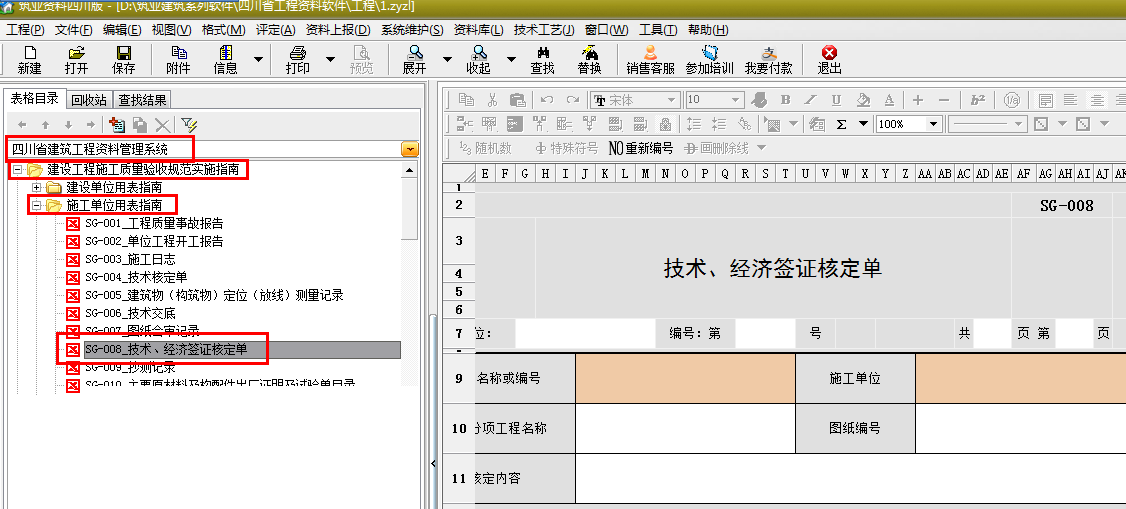Select SG-004_技术核定单 in the tree
This screenshot has width=1126, height=509.
[x=135, y=277]
